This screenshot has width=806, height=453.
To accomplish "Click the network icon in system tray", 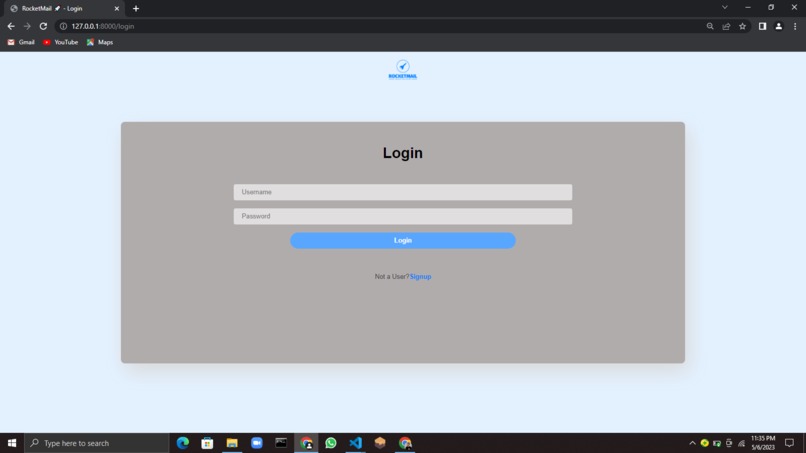I will (x=741, y=443).
